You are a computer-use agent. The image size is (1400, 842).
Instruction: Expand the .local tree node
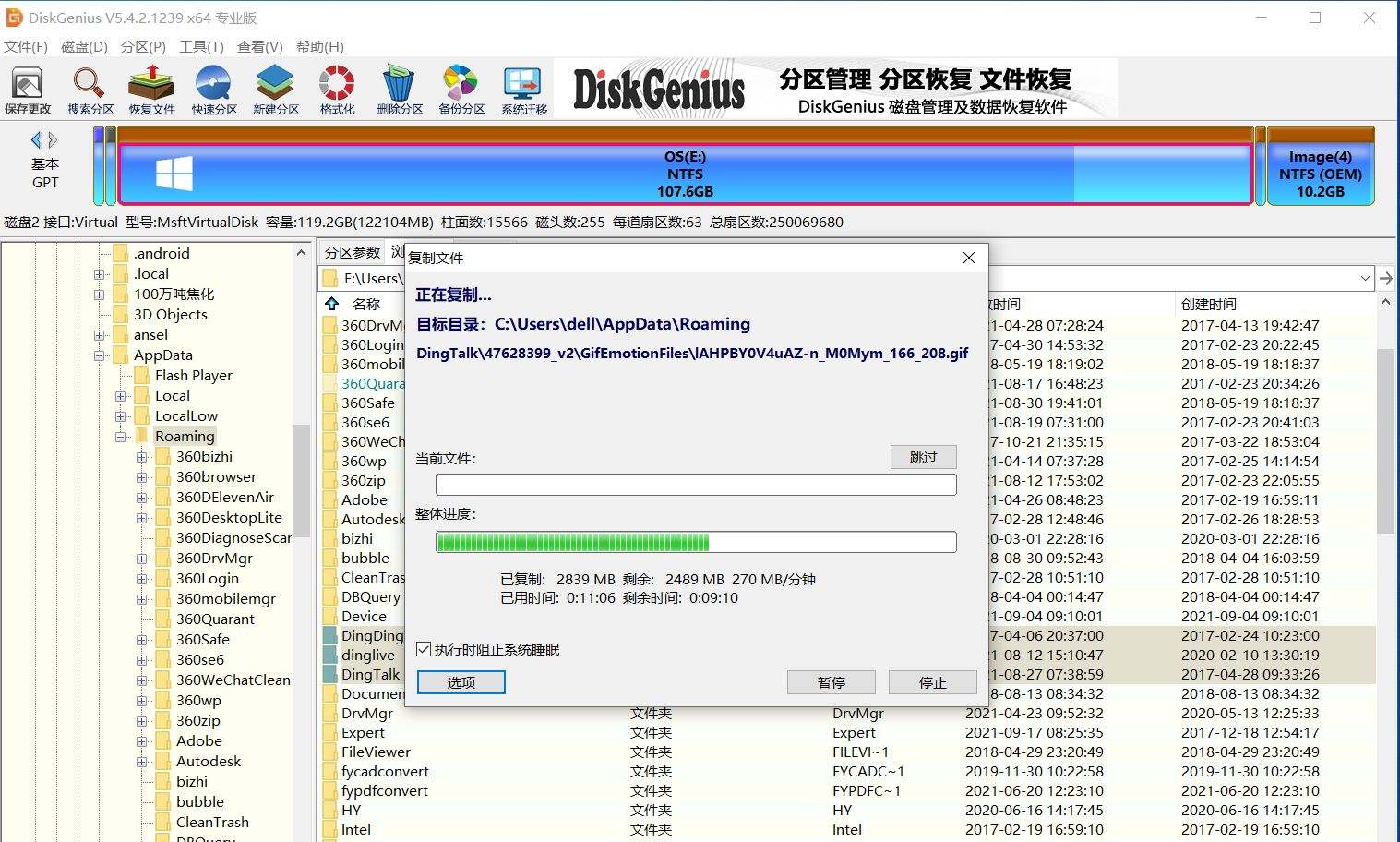100,274
